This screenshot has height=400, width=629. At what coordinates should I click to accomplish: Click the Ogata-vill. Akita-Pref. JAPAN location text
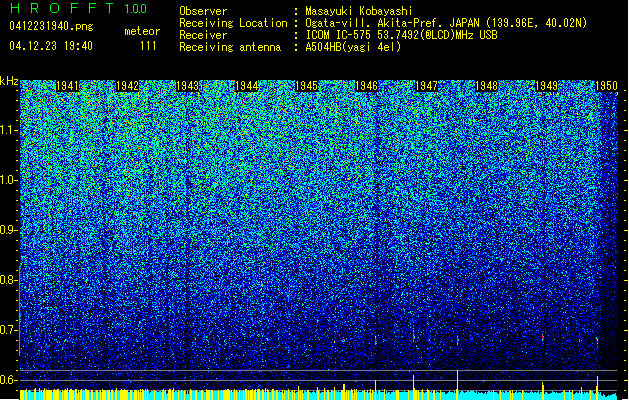point(446,23)
